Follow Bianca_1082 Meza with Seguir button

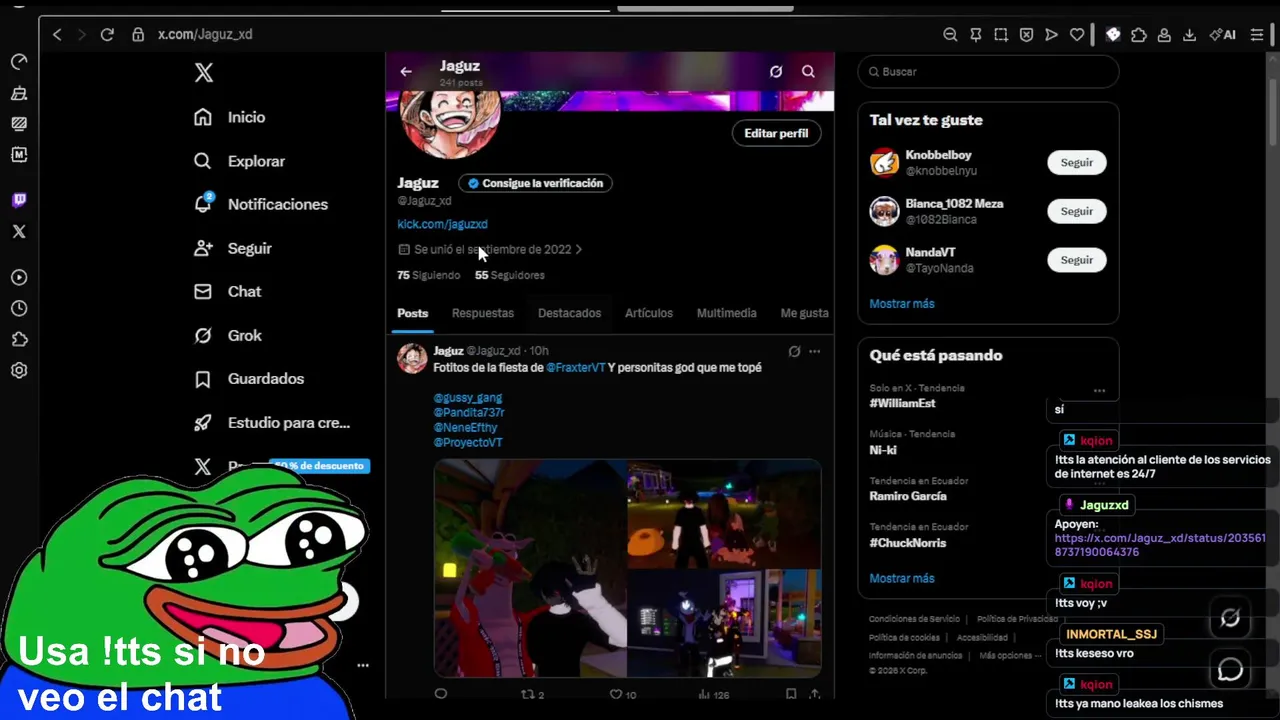point(1077,211)
